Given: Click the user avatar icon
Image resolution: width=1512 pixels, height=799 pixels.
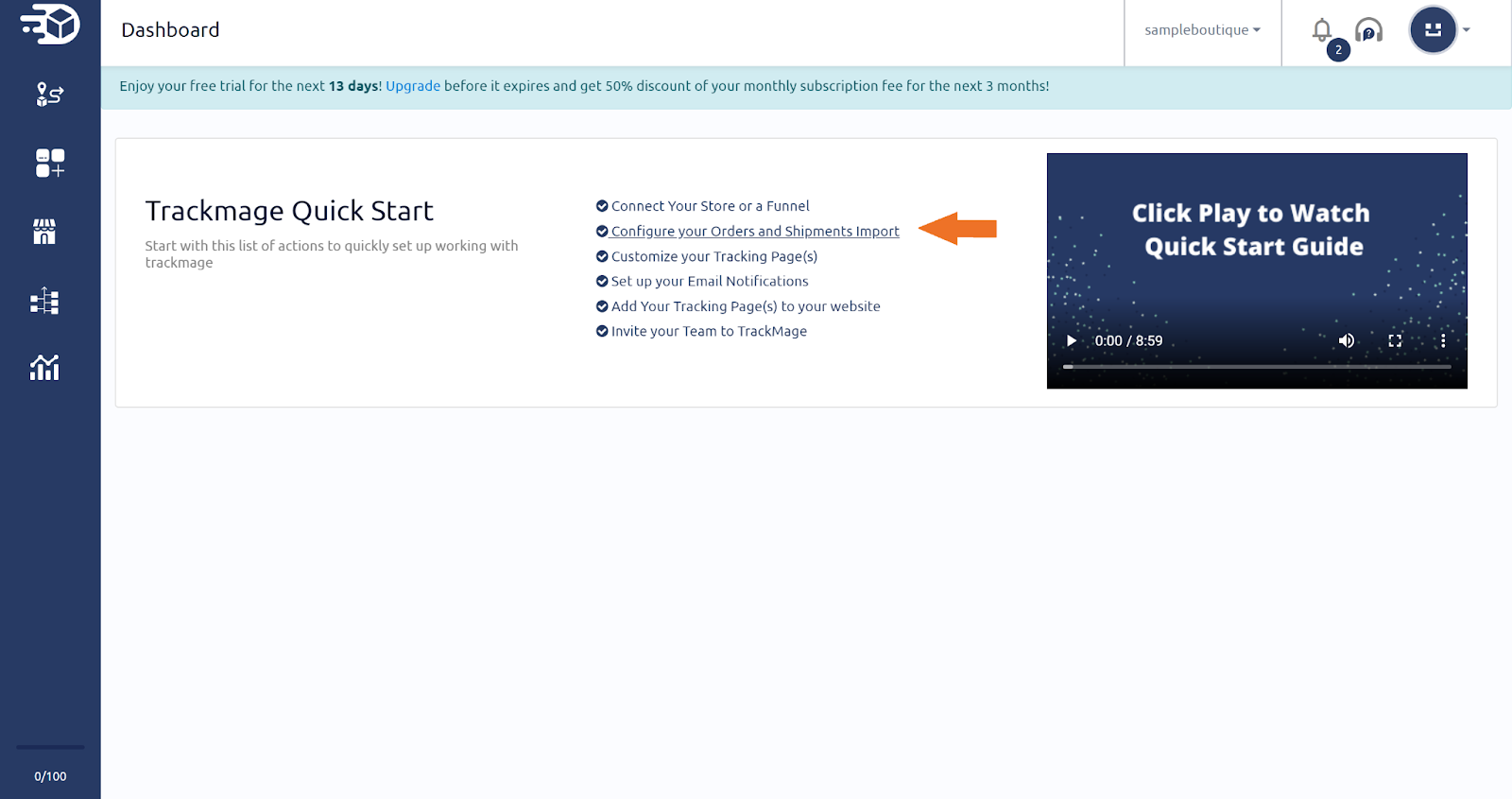Looking at the screenshot, I should pos(1433,29).
